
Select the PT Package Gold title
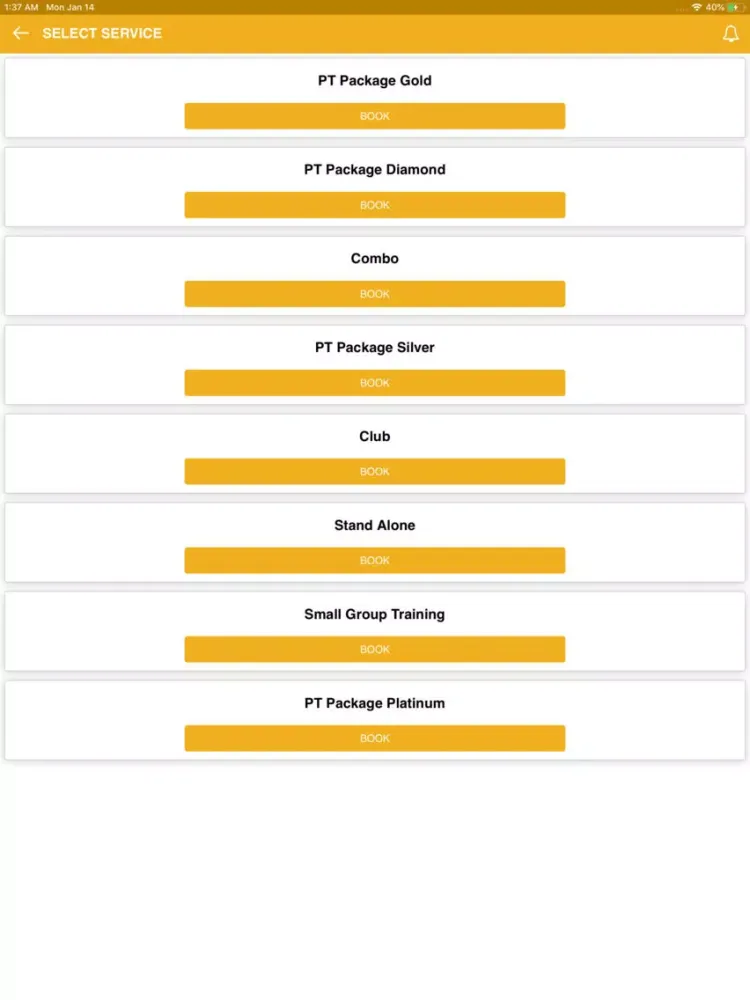coord(375,80)
